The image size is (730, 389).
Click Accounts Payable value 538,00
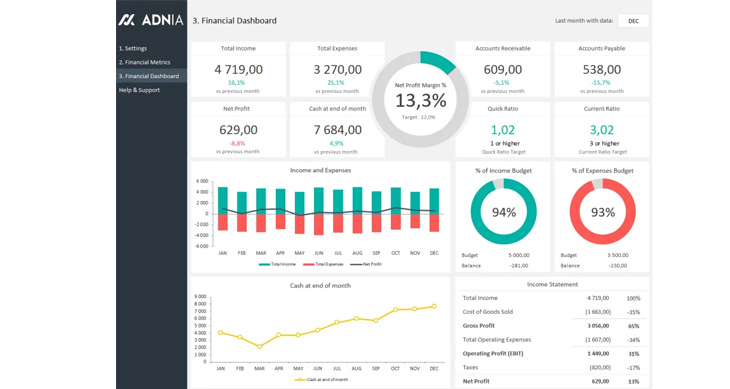(x=602, y=70)
